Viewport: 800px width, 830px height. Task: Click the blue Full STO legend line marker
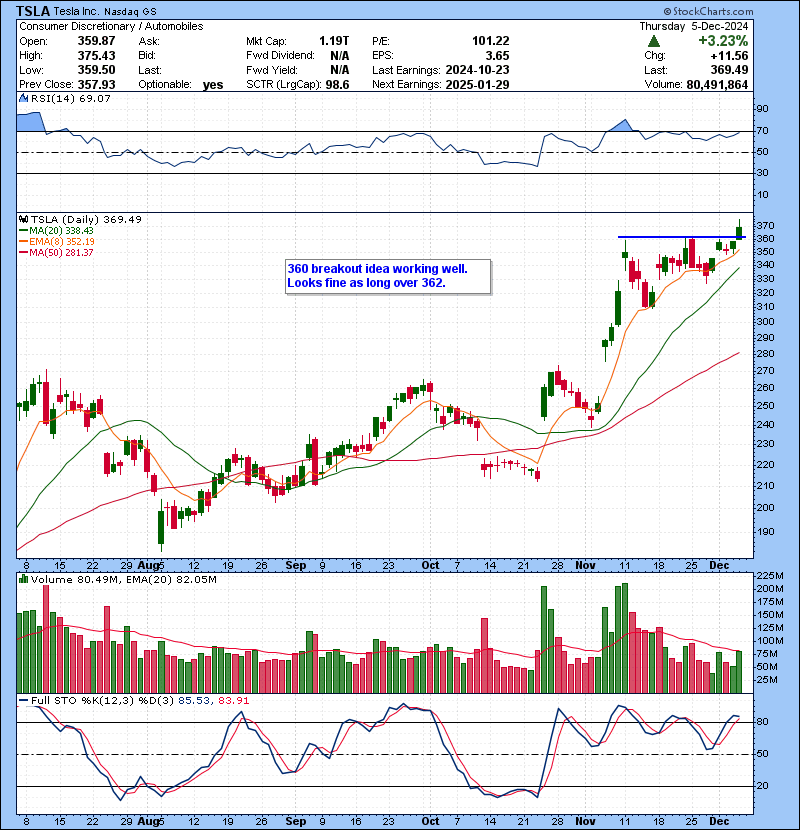(23, 700)
